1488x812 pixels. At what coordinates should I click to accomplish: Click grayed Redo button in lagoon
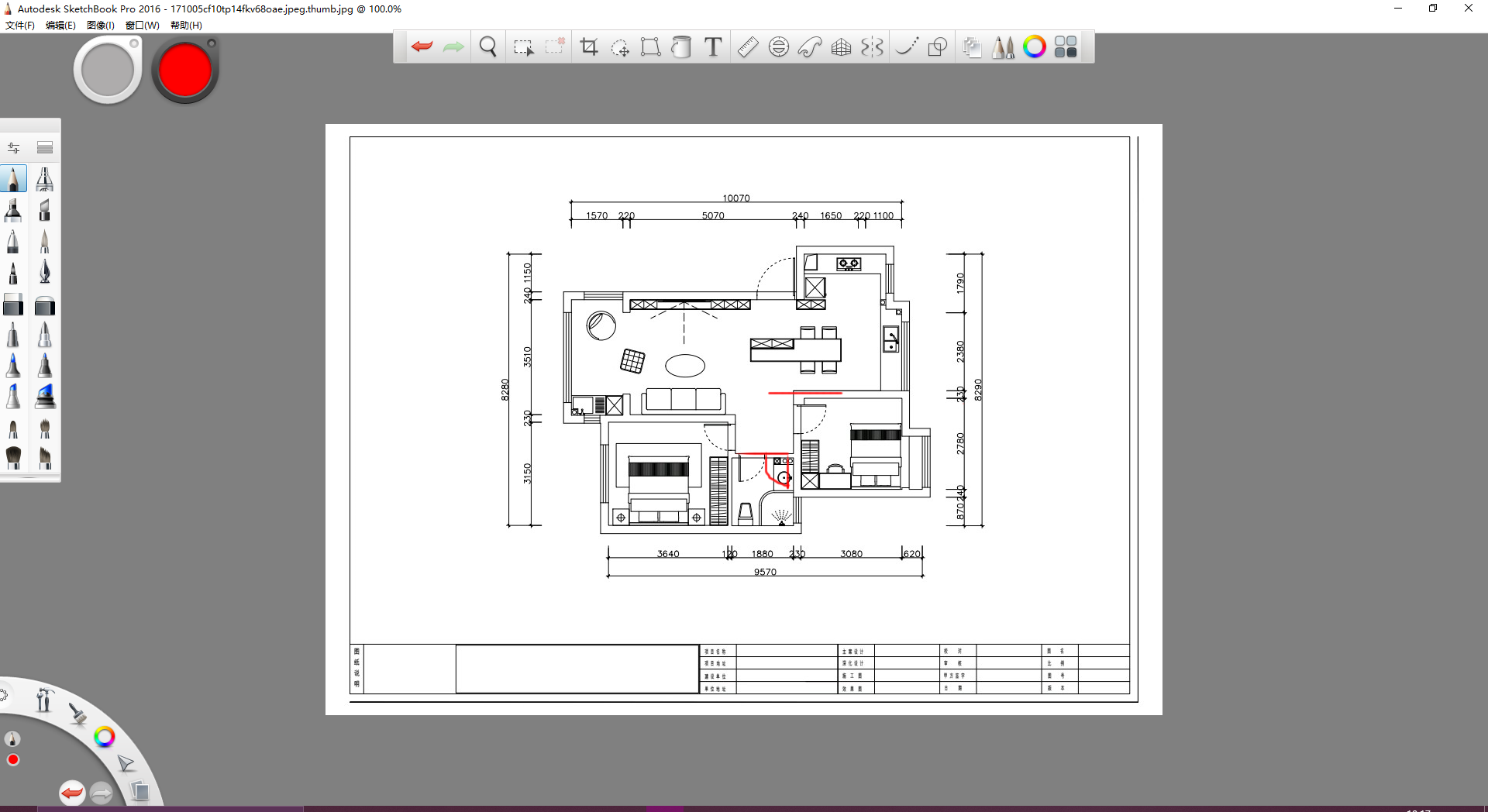[x=102, y=793]
